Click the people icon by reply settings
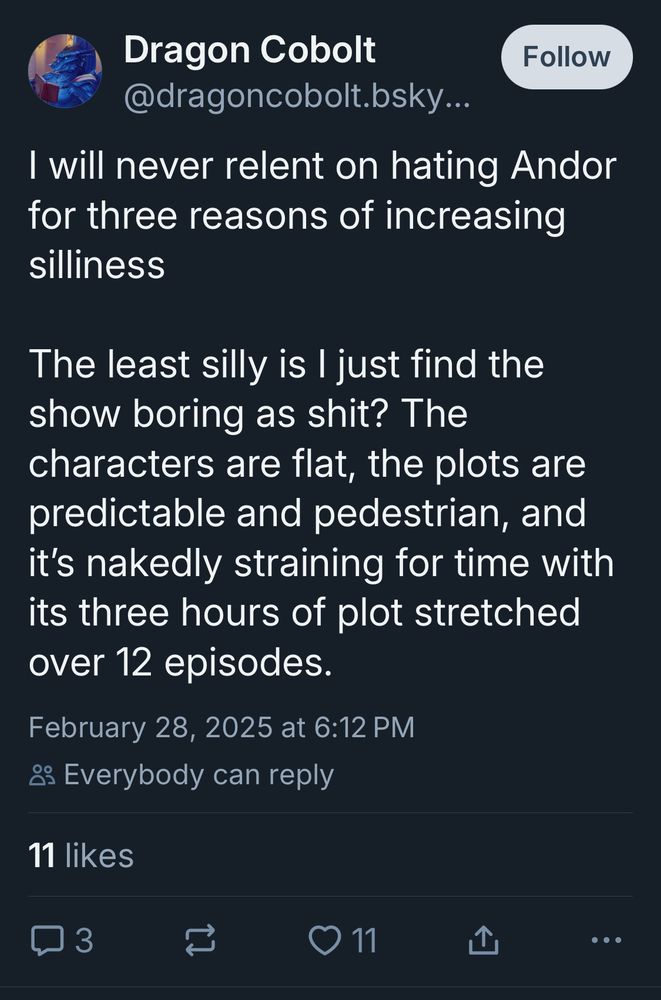This screenshot has width=661, height=1000. (42, 775)
